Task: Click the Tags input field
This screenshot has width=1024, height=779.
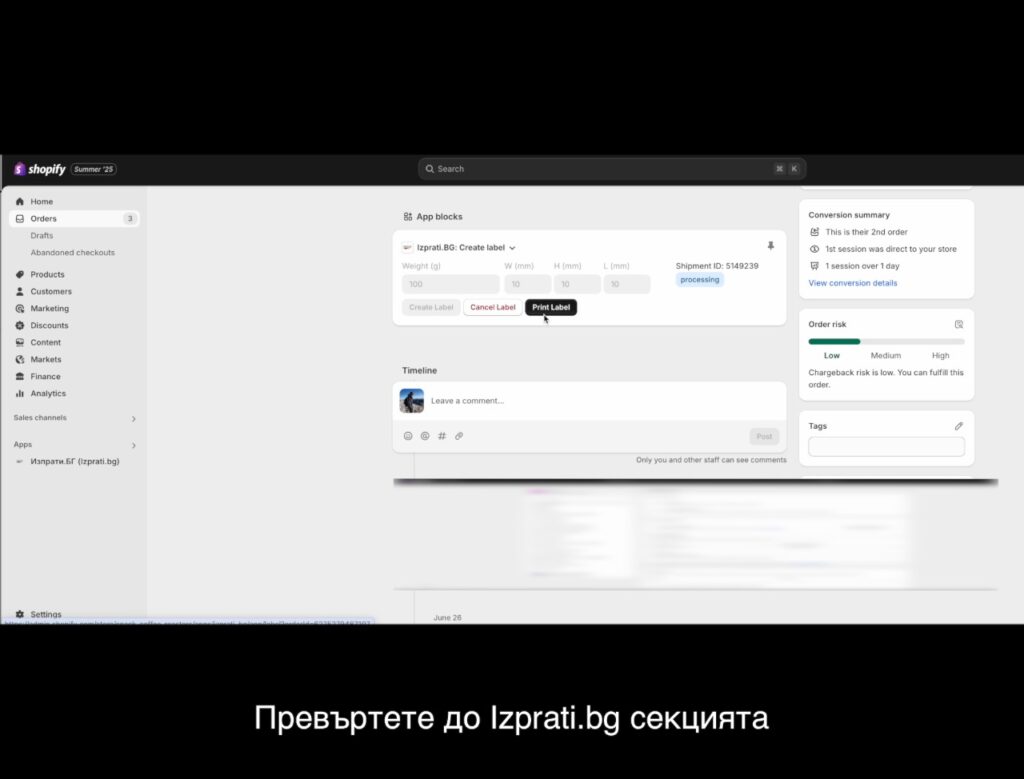Action: pyautogui.click(x=886, y=447)
